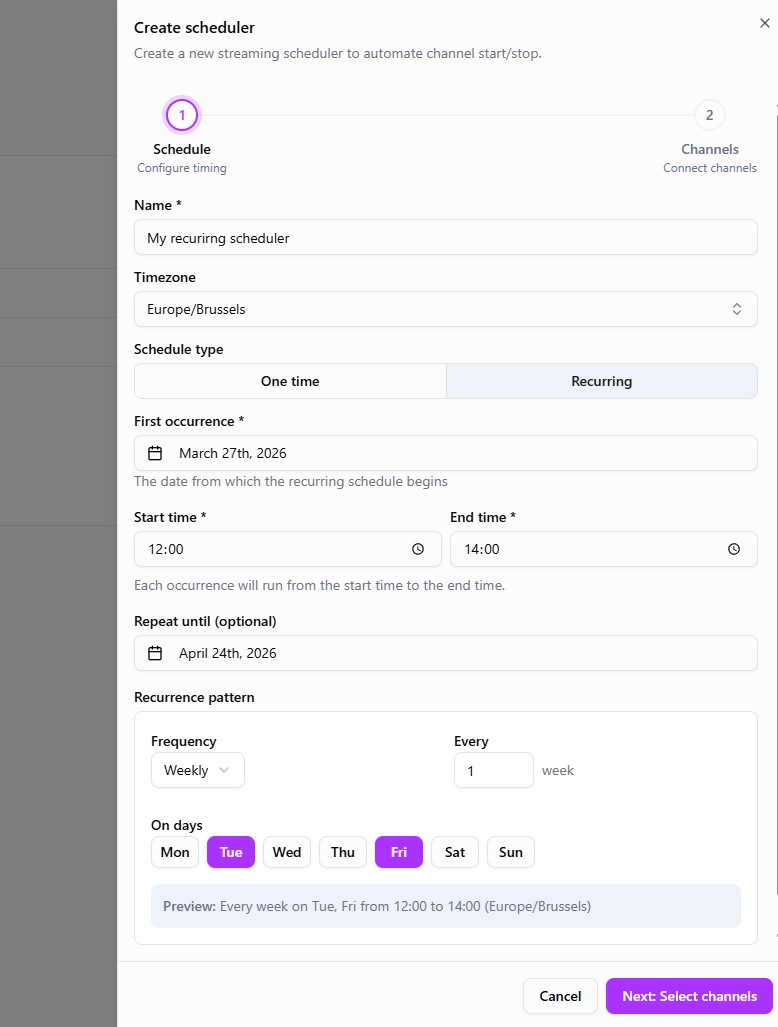This screenshot has width=778, height=1027.
Task: Click the Next: Select channels button
Action: [689, 996]
